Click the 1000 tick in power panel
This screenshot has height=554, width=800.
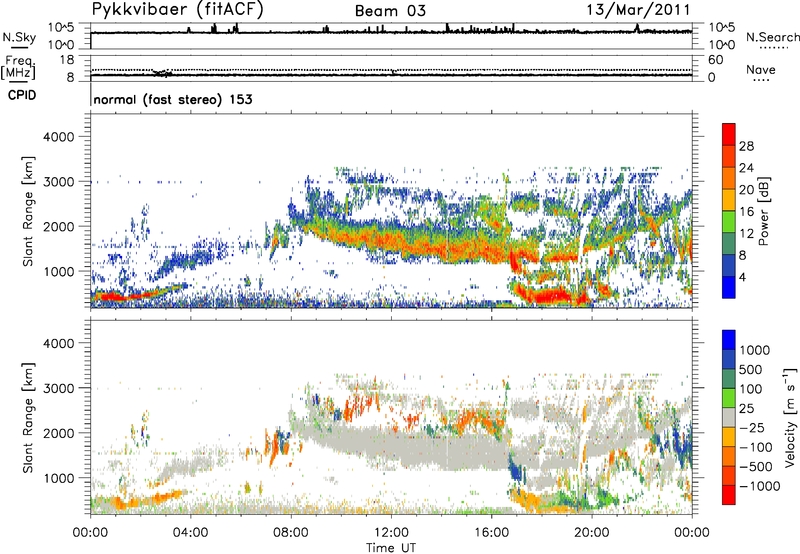(x=58, y=271)
